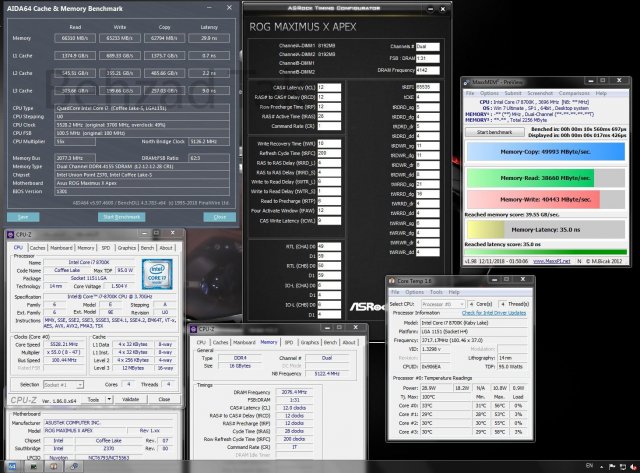Viewport: 640px width, 473px height.
Task: Click AIDA64 L3 Cache Latency field
Action: (209, 91)
